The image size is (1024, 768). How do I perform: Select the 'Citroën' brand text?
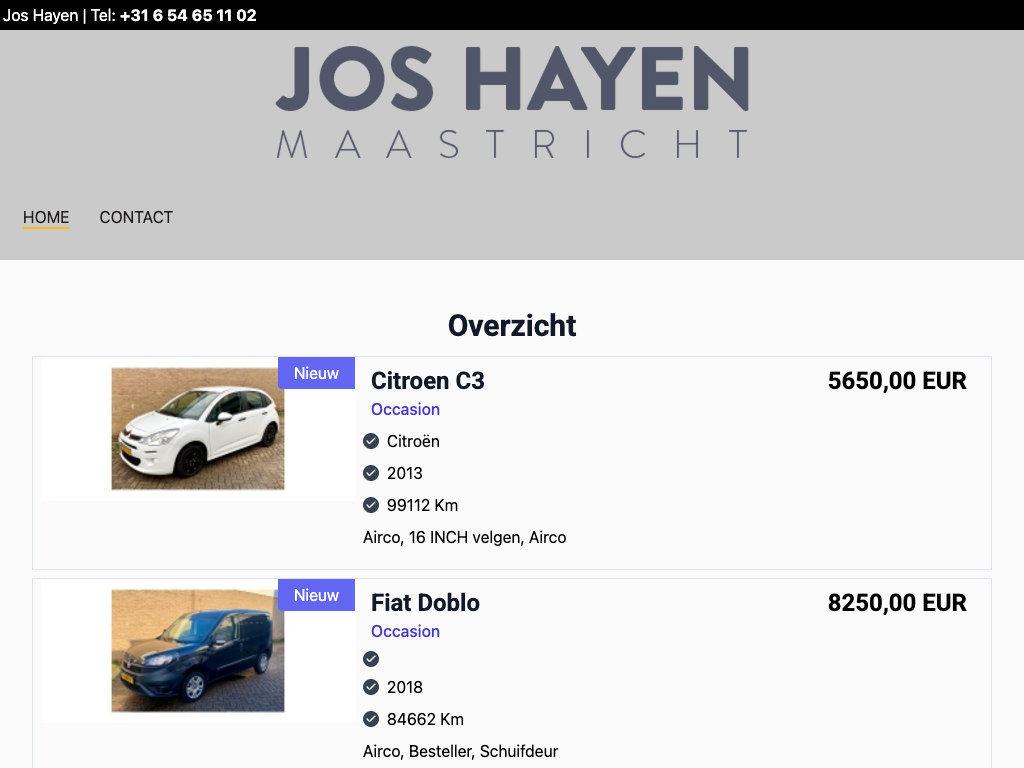(413, 441)
